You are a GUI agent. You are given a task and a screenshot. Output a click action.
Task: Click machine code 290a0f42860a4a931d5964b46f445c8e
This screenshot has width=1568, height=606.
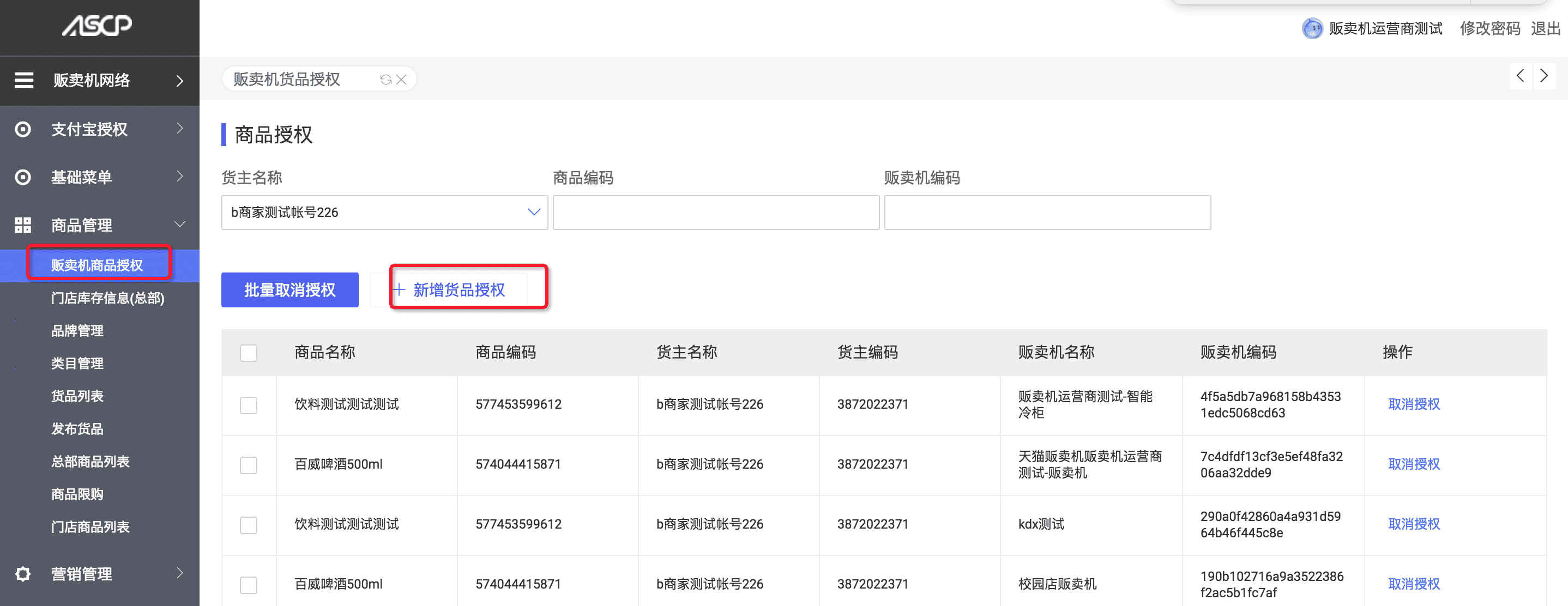click(x=1270, y=524)
